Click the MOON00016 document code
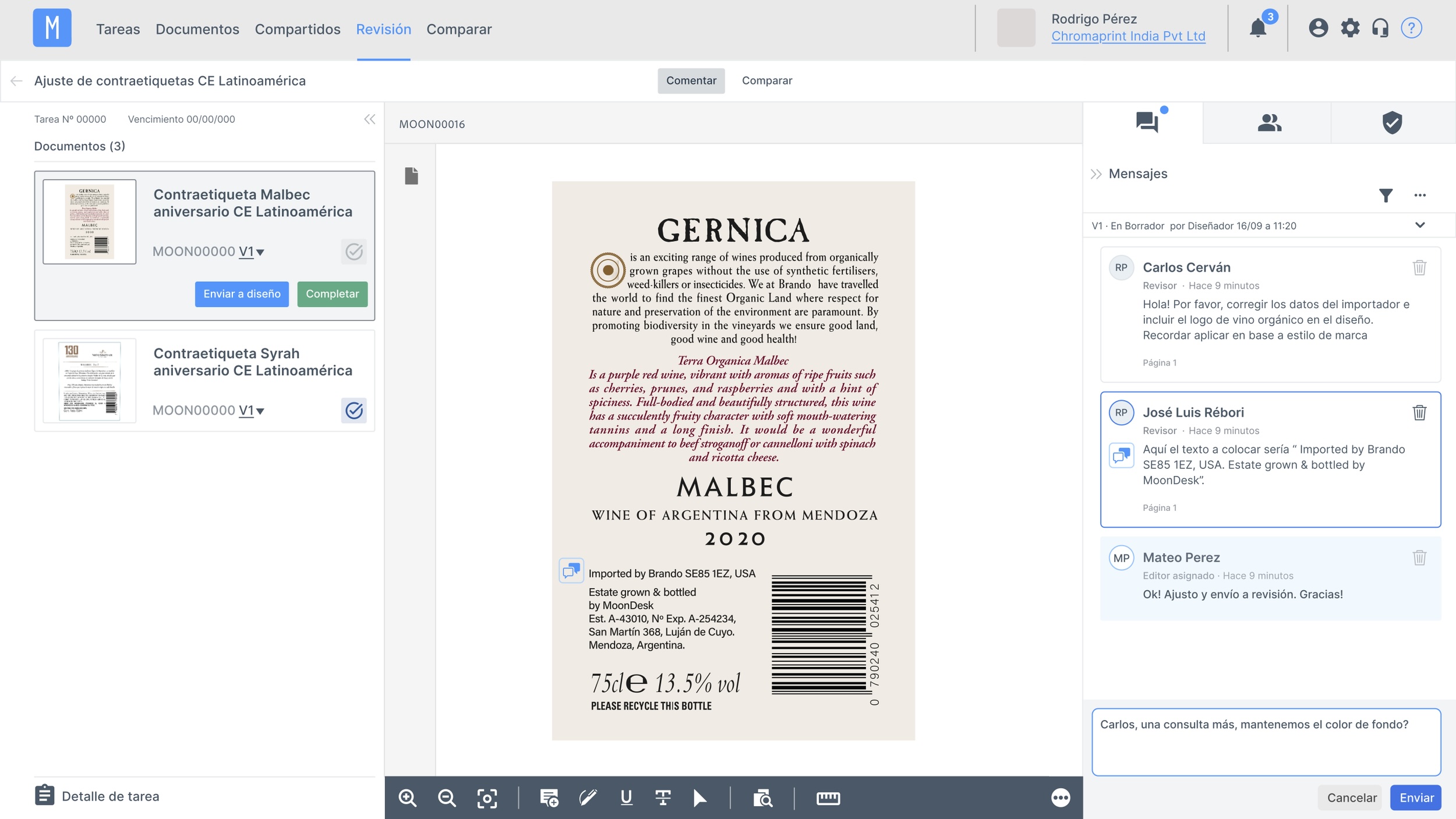The width and height of the screenshot is (1456, 819). coord(432,124)
